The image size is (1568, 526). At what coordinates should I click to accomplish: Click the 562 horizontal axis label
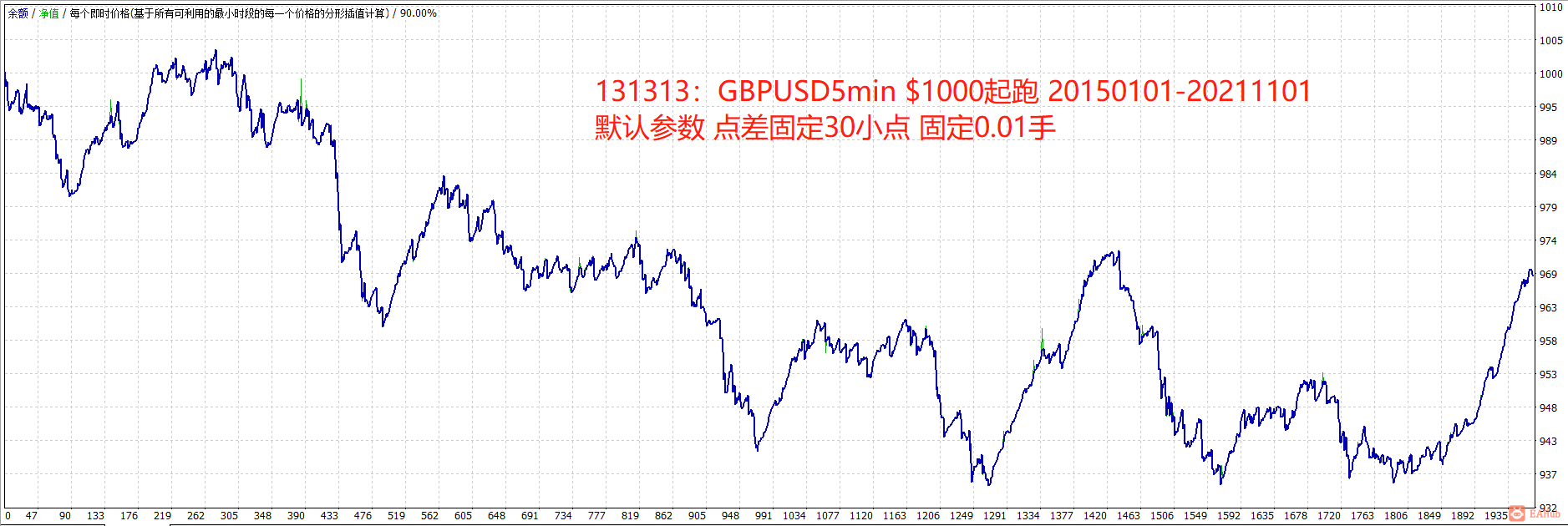(x=430, y=516)
